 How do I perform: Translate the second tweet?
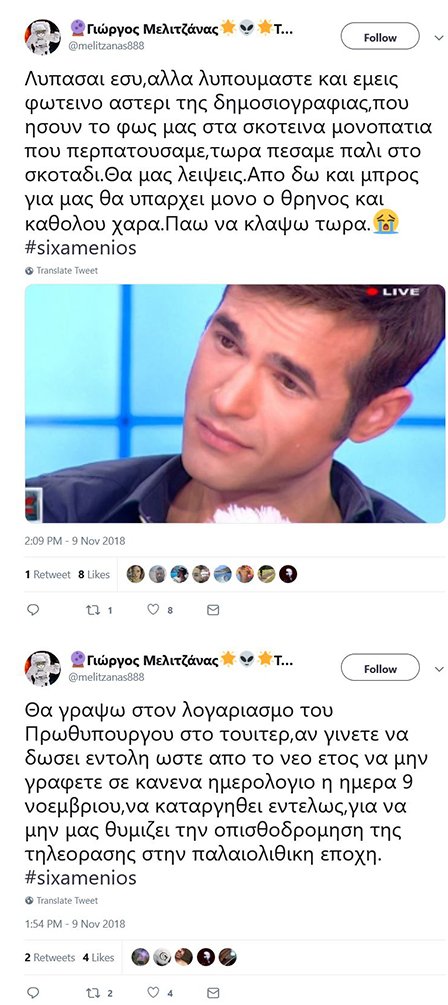(x=62, y=901)
